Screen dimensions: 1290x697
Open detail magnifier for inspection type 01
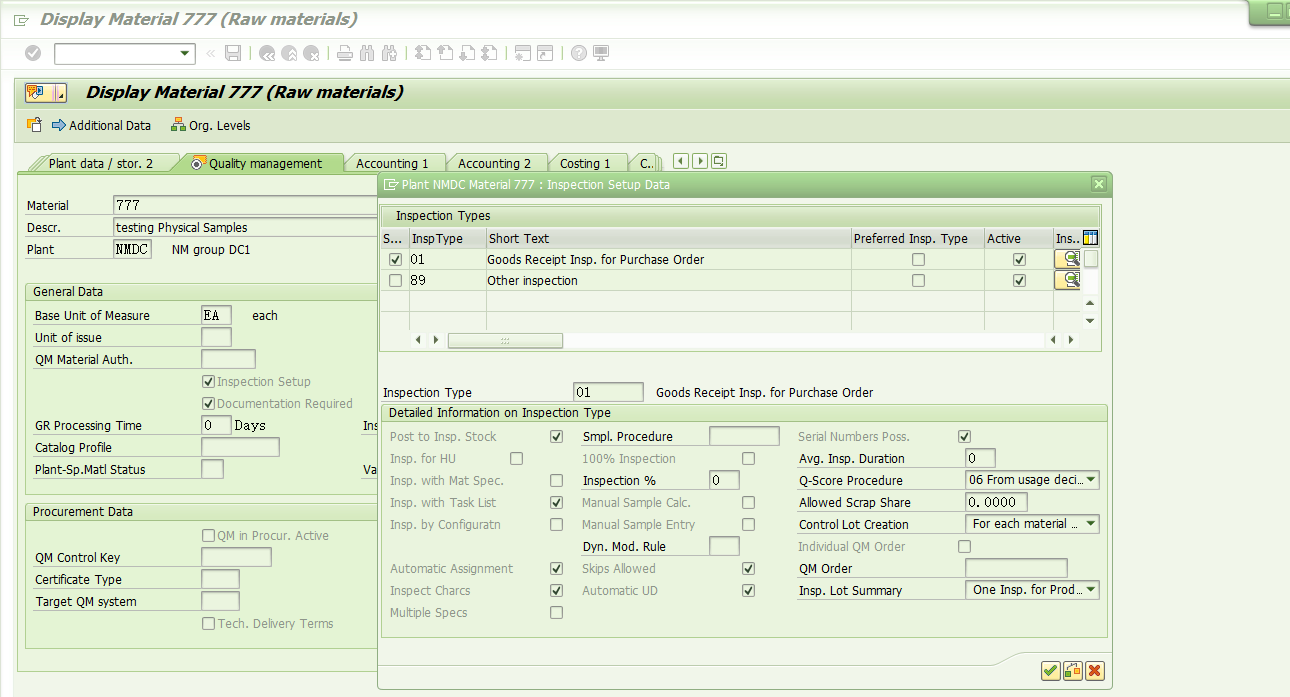(1066, 258)
